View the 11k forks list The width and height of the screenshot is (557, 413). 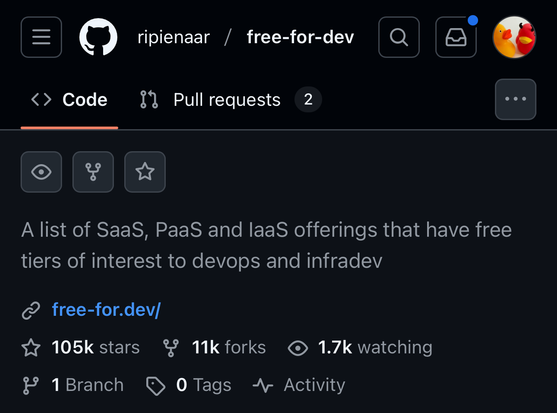coord(214,347)
